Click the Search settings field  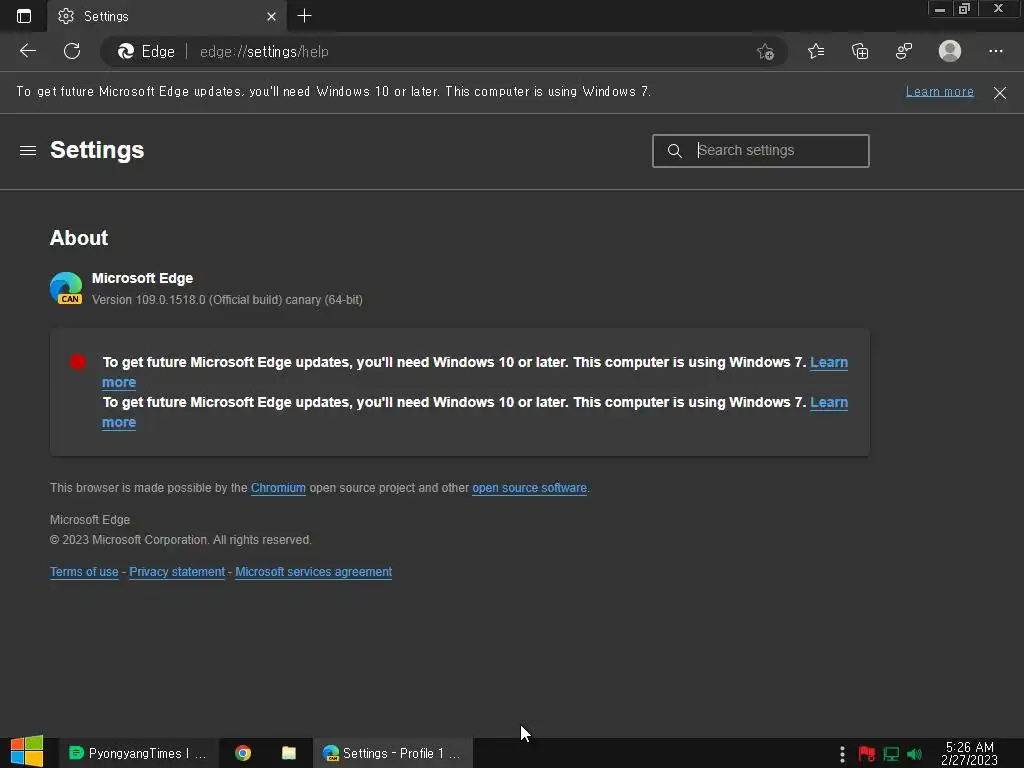[760, 151]
